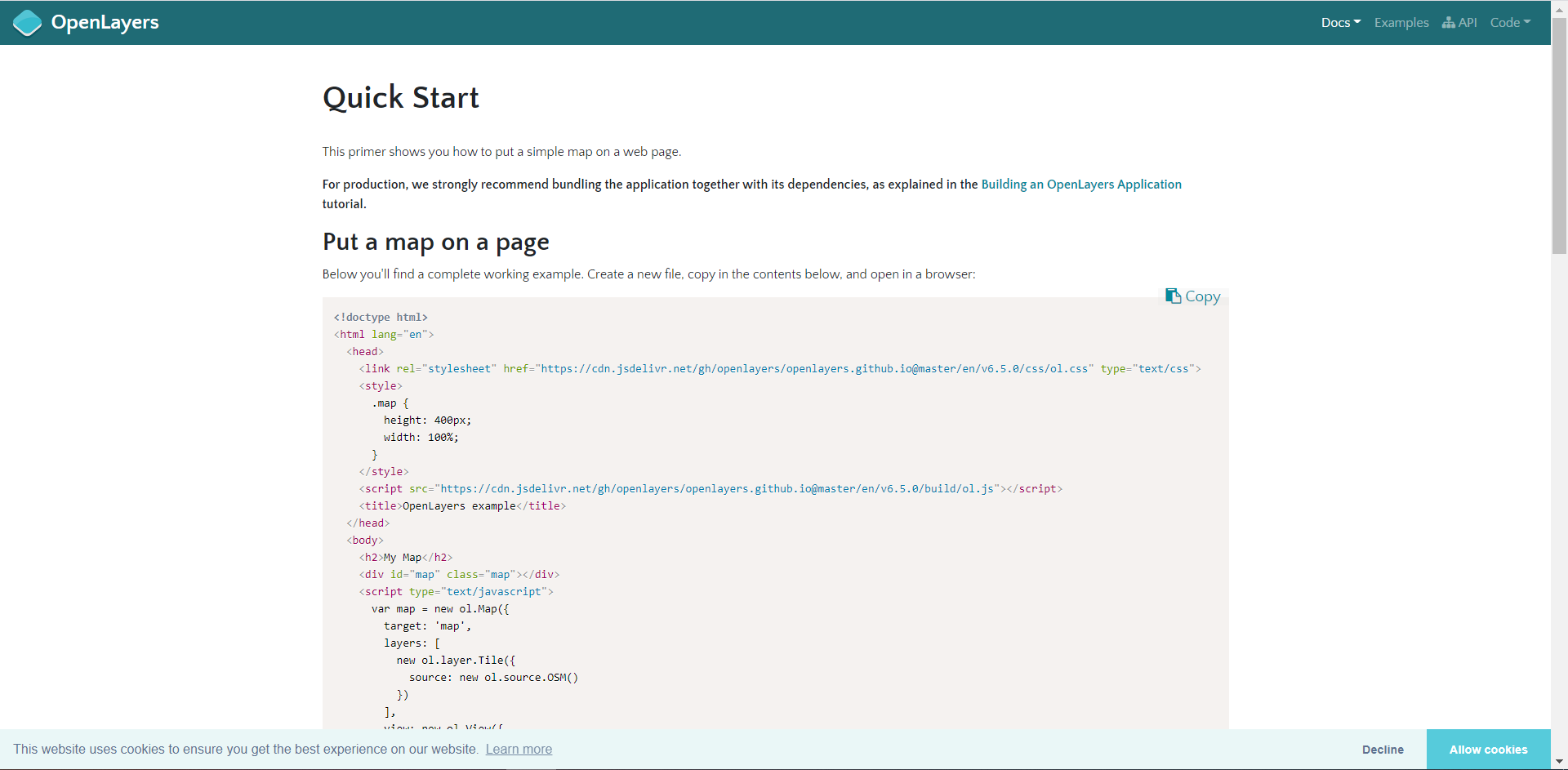
Task: Expand the Docs dropdown menu
Action: tap(1341, 23)
